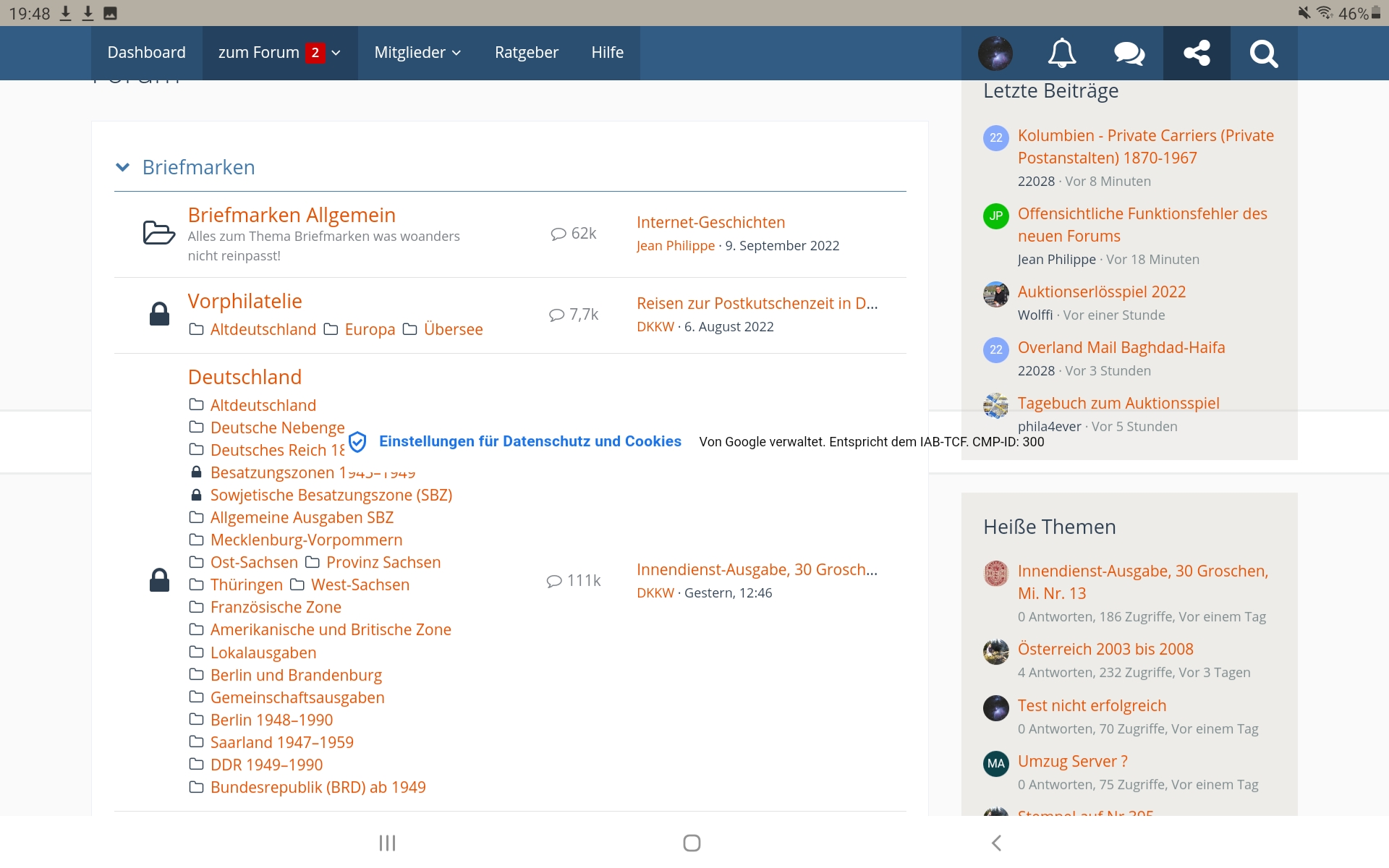Open DDR 1949–1990 subforum
The image size is (1389, 868).
click(266, 765)
